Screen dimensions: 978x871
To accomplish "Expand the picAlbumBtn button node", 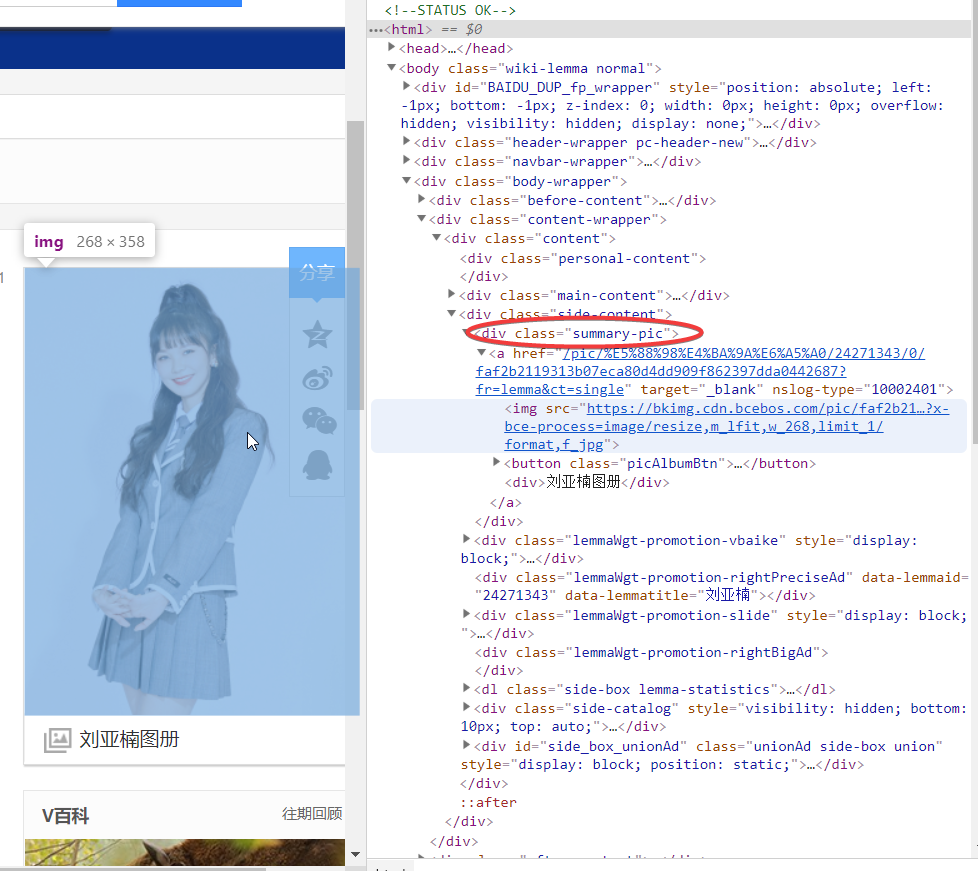I will coord(496,462).
